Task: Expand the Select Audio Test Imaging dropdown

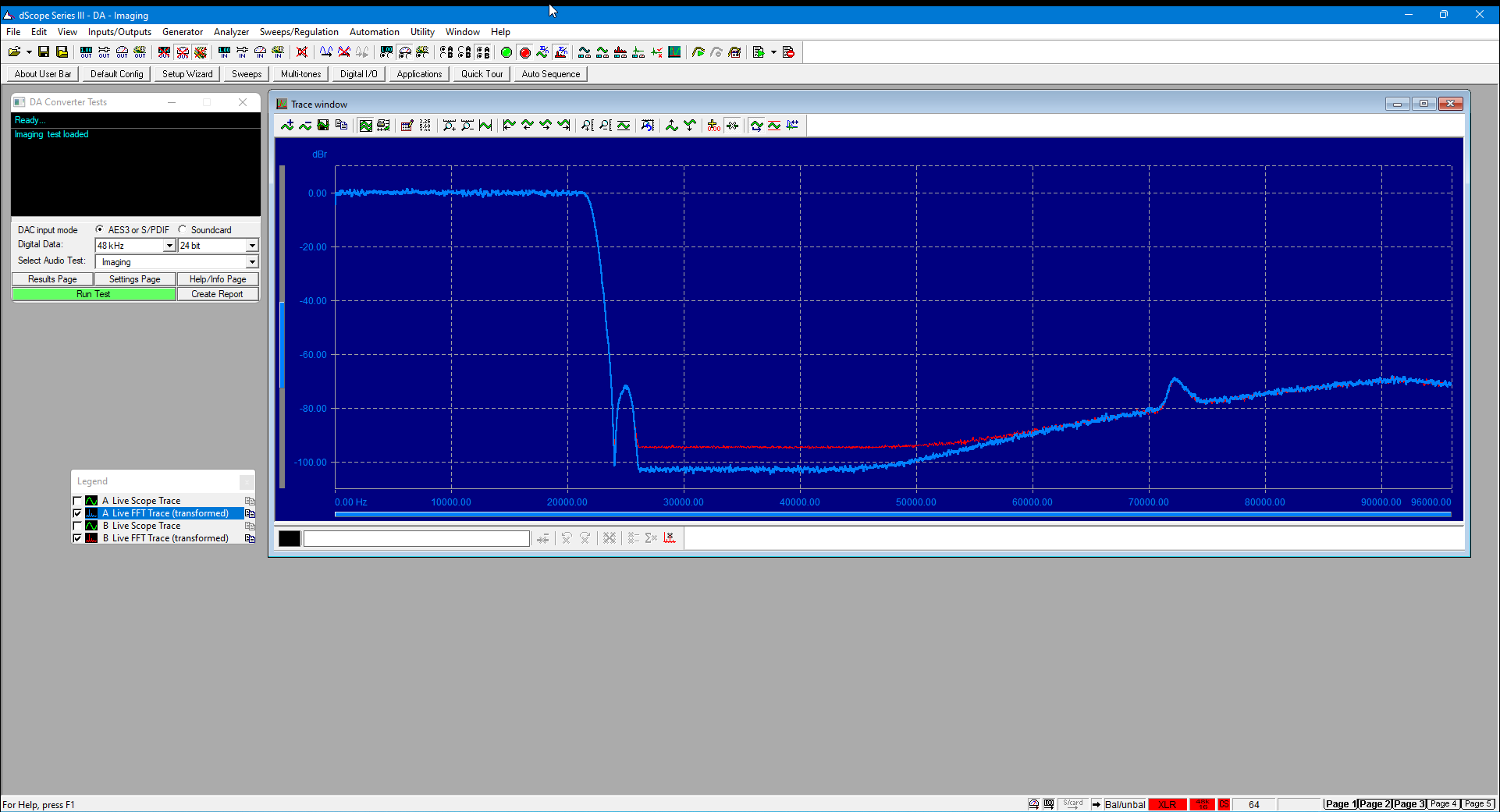Action: click(252, 262)
